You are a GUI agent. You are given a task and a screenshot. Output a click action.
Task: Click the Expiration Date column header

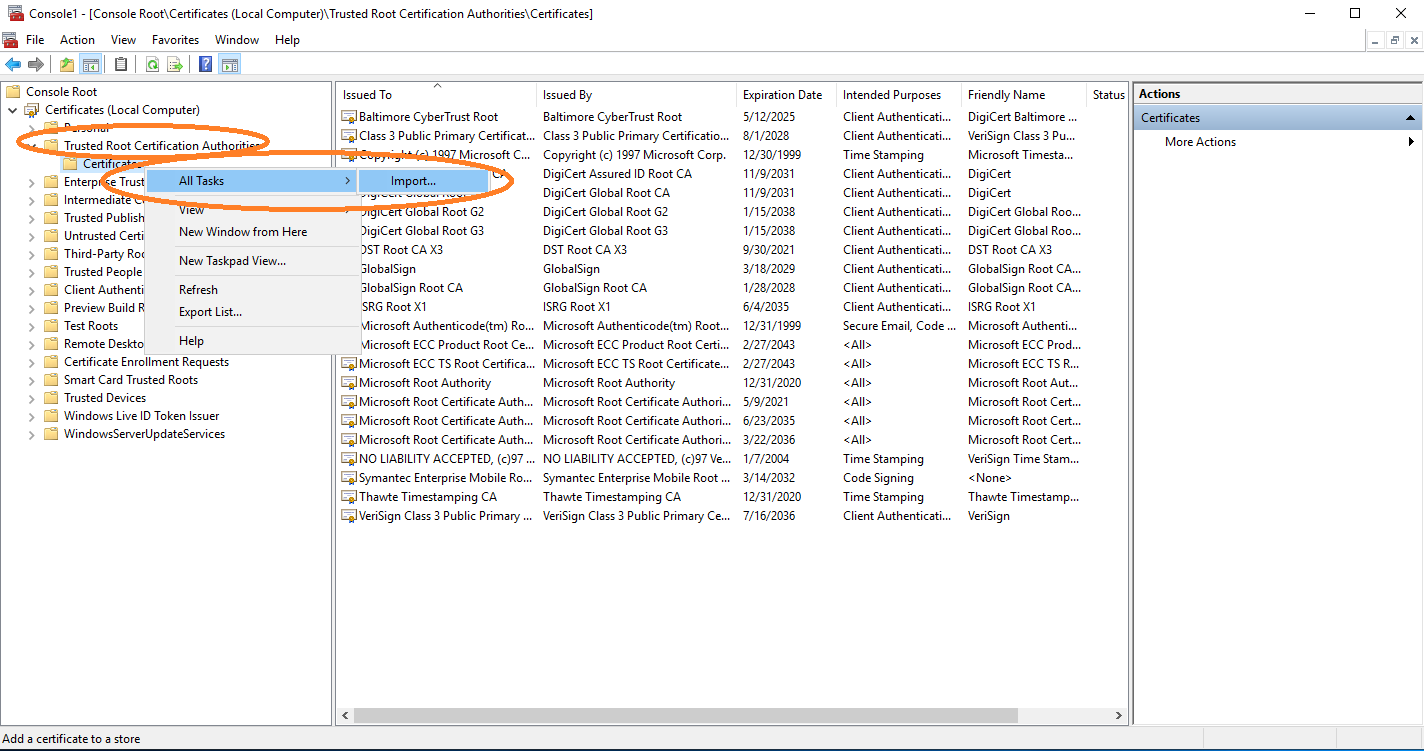pyautogui.click(x=784, y=94)
